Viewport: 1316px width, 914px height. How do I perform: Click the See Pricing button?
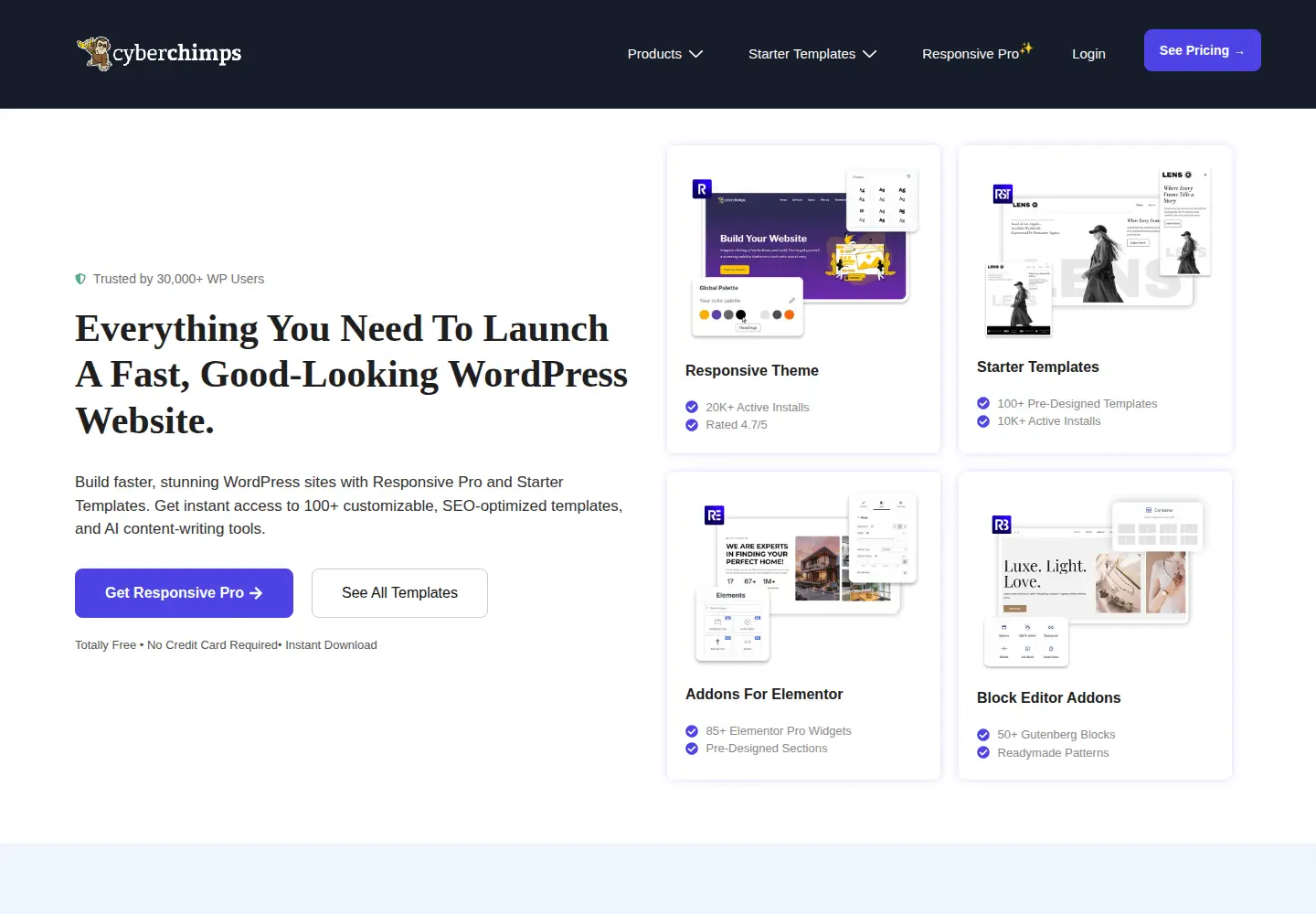(1203, 50)
